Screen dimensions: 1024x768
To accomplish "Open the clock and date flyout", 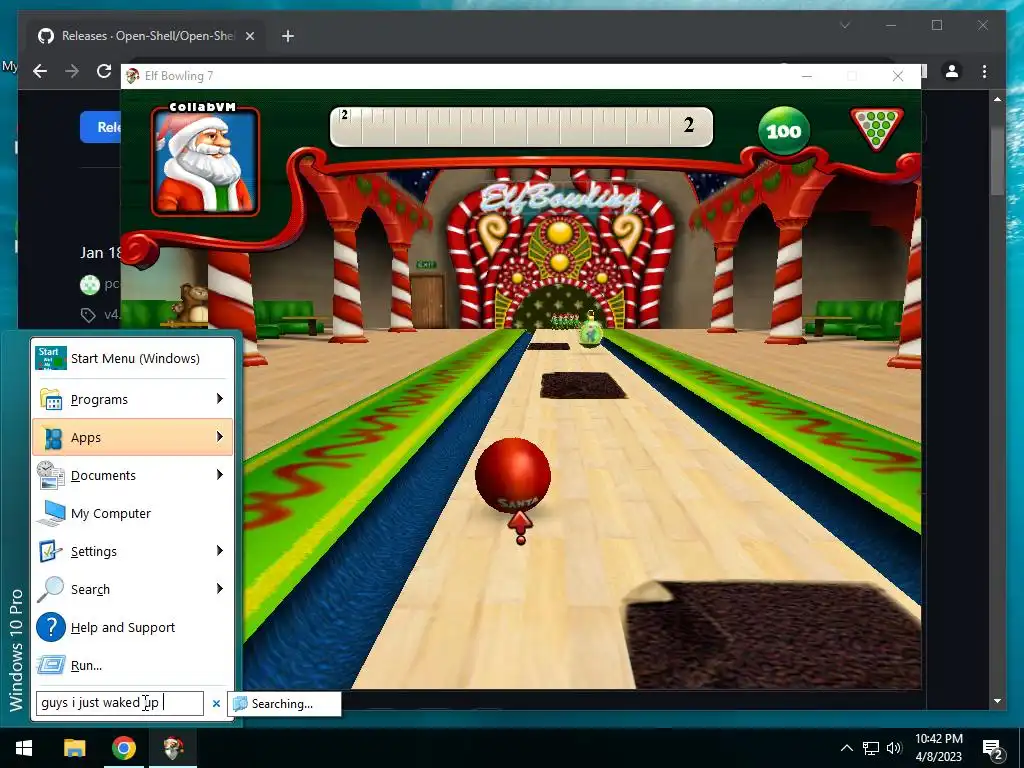I will click(x=938, y=748).
